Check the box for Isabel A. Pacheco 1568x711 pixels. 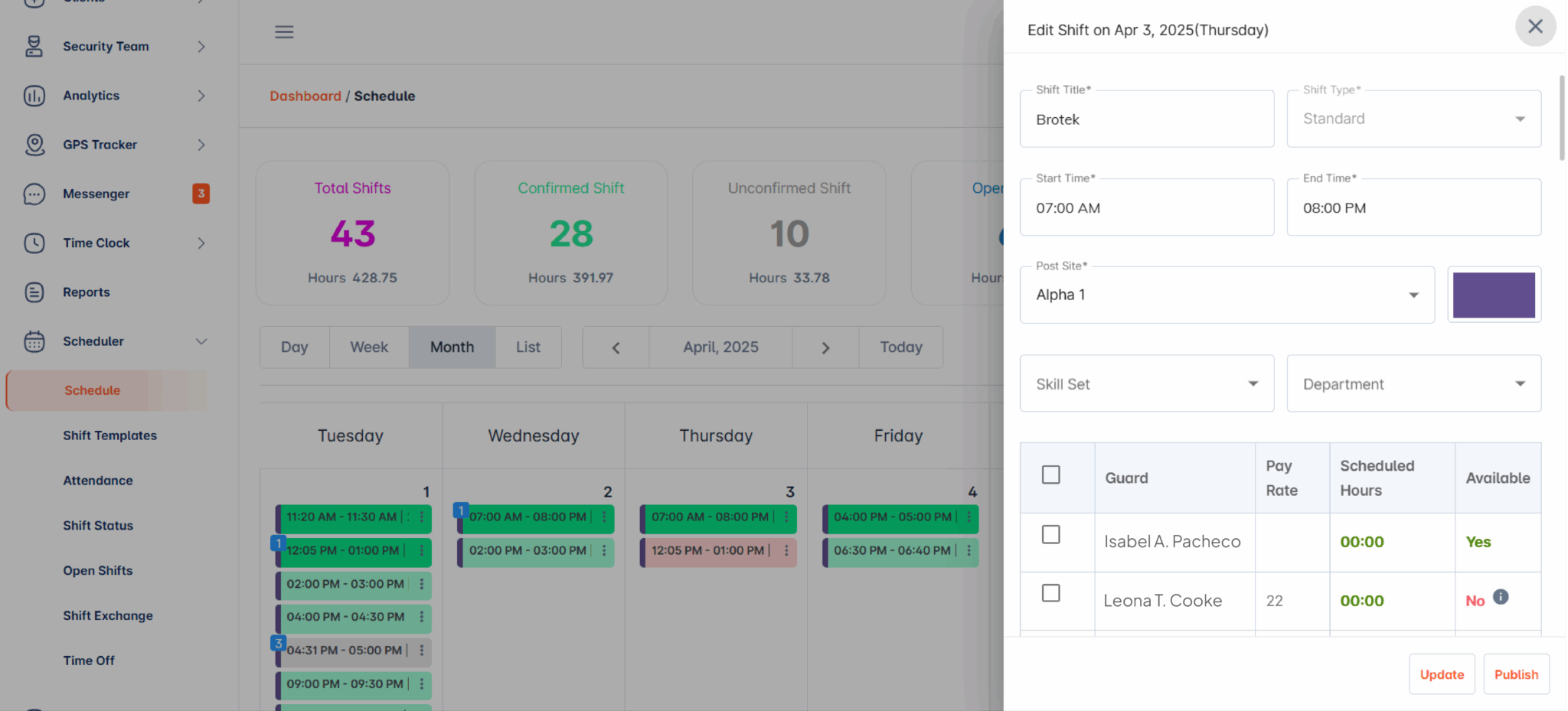click(1051, 534)
